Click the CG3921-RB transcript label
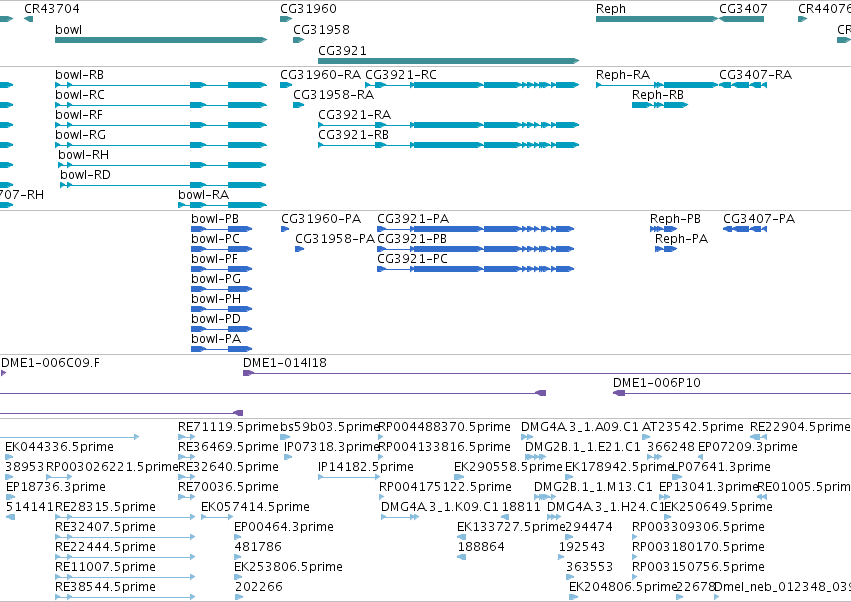 point(353,135)
